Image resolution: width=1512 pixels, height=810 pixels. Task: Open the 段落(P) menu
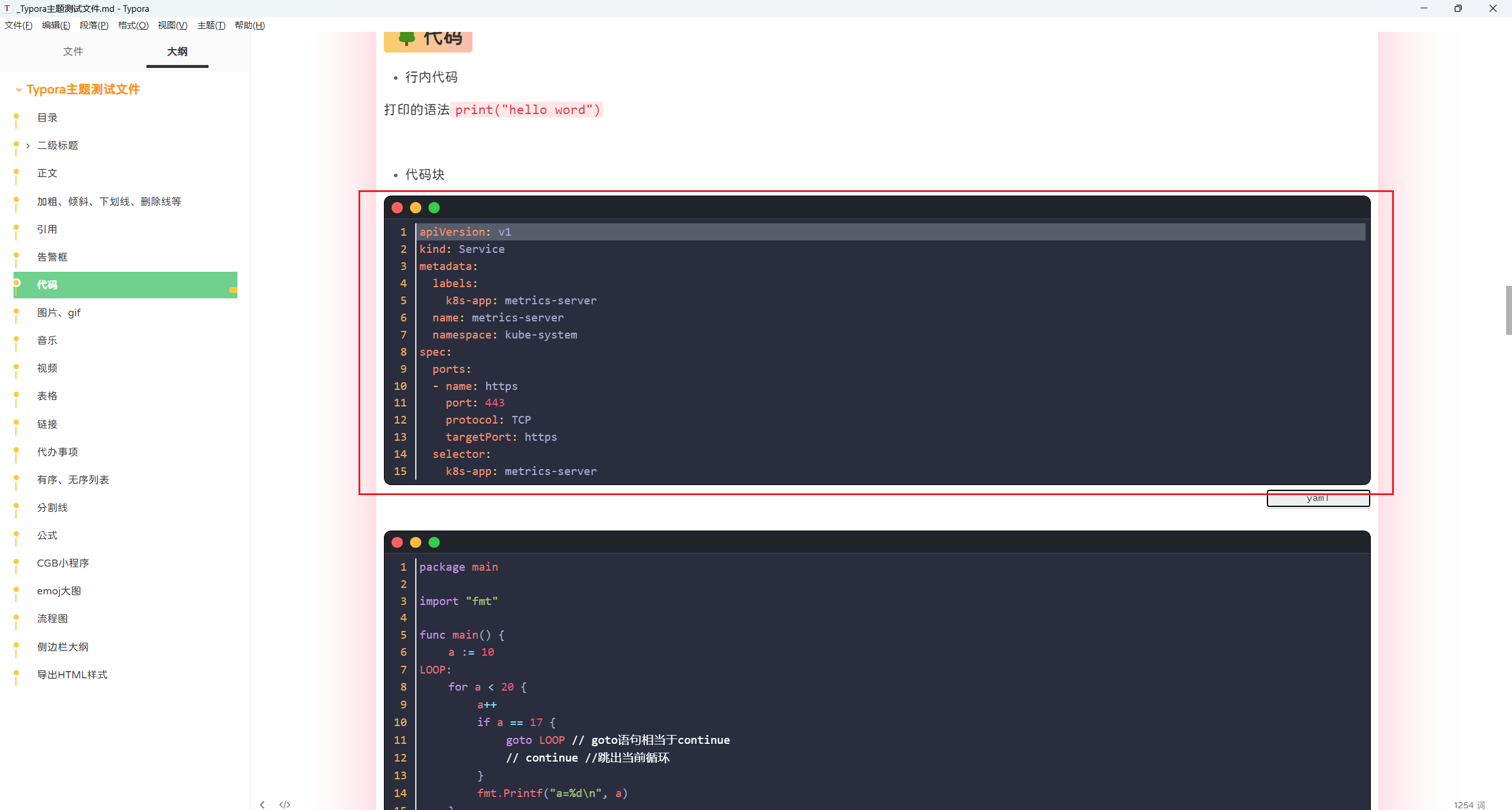point(94,25)
